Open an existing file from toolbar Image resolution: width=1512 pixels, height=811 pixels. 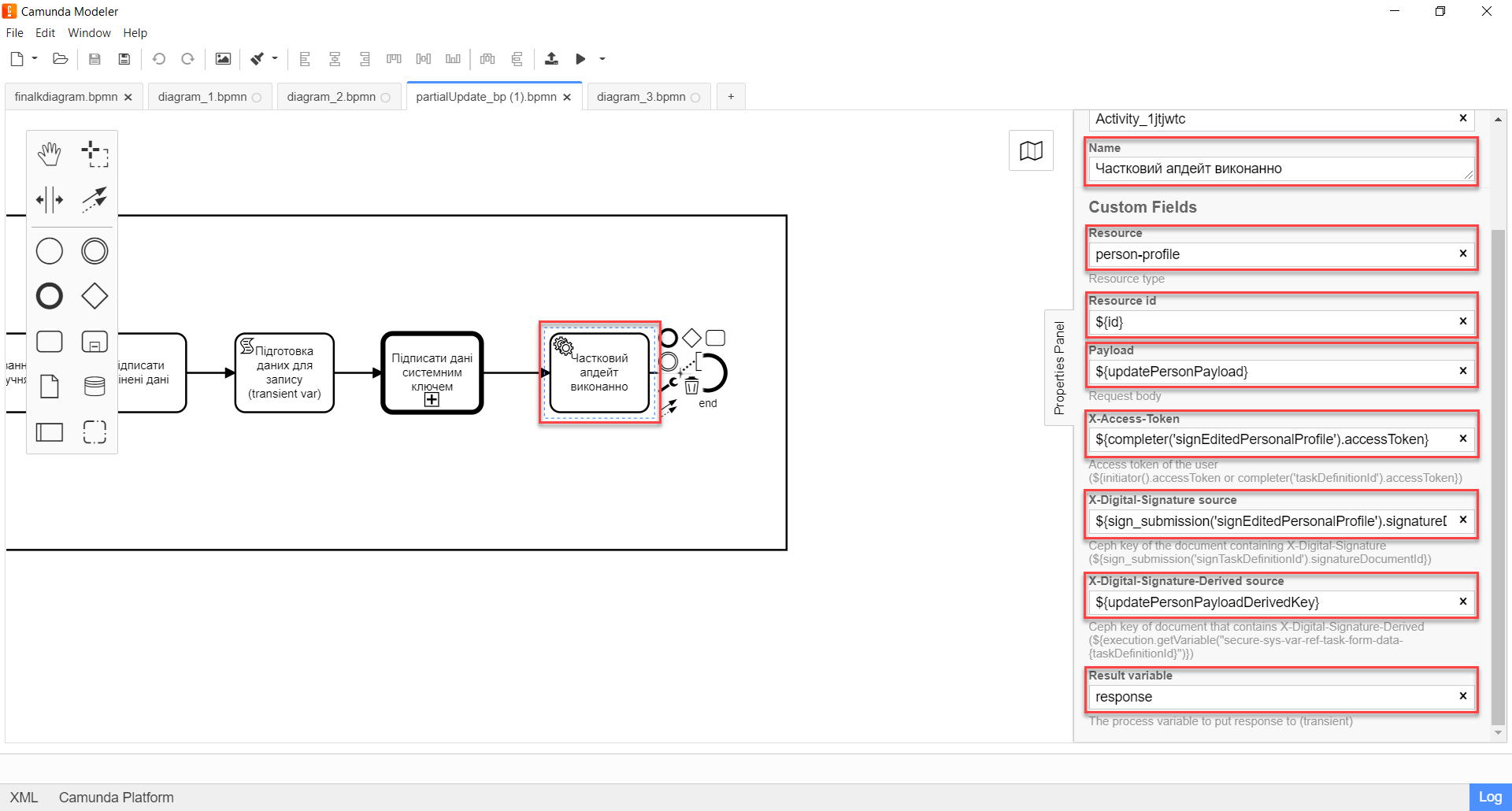pos(60,59)
